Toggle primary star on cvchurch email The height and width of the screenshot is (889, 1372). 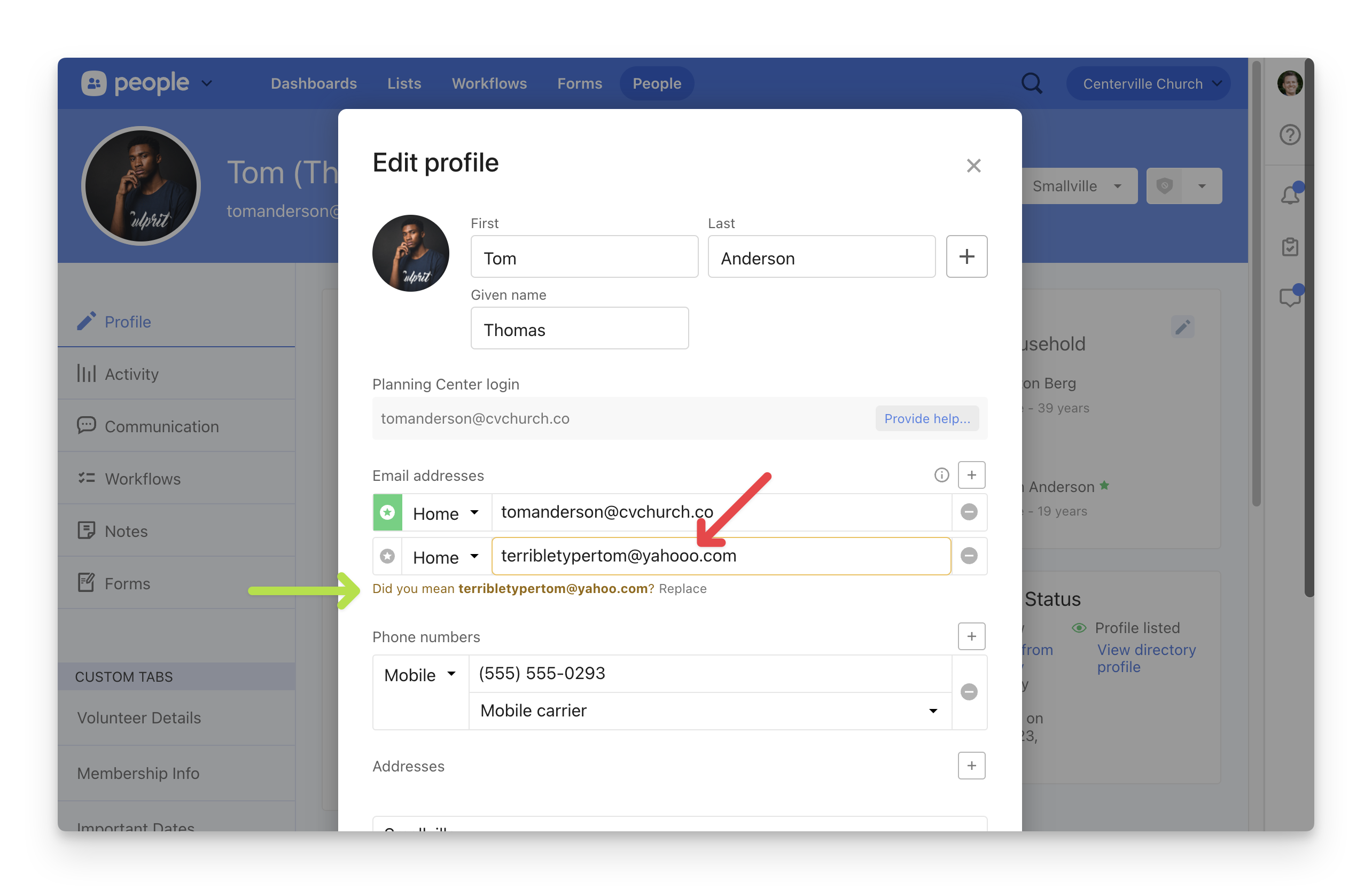(x=387, y=512)
